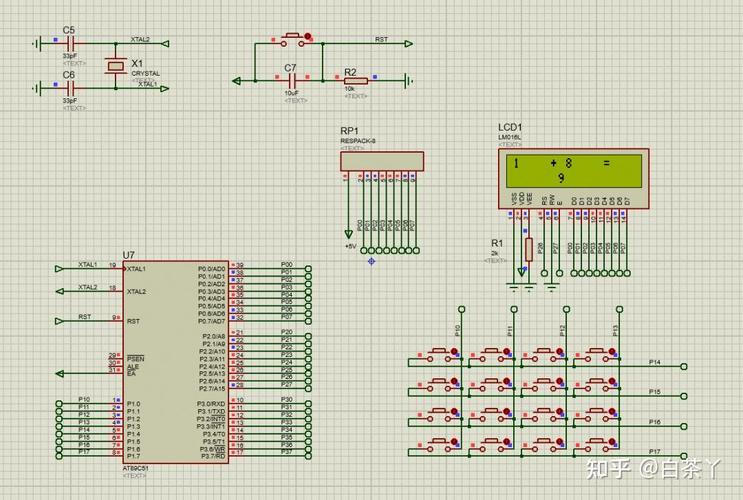Select capacitor C6 below C5
This screenshot has height=500, width=743.
tap(69, 87)
